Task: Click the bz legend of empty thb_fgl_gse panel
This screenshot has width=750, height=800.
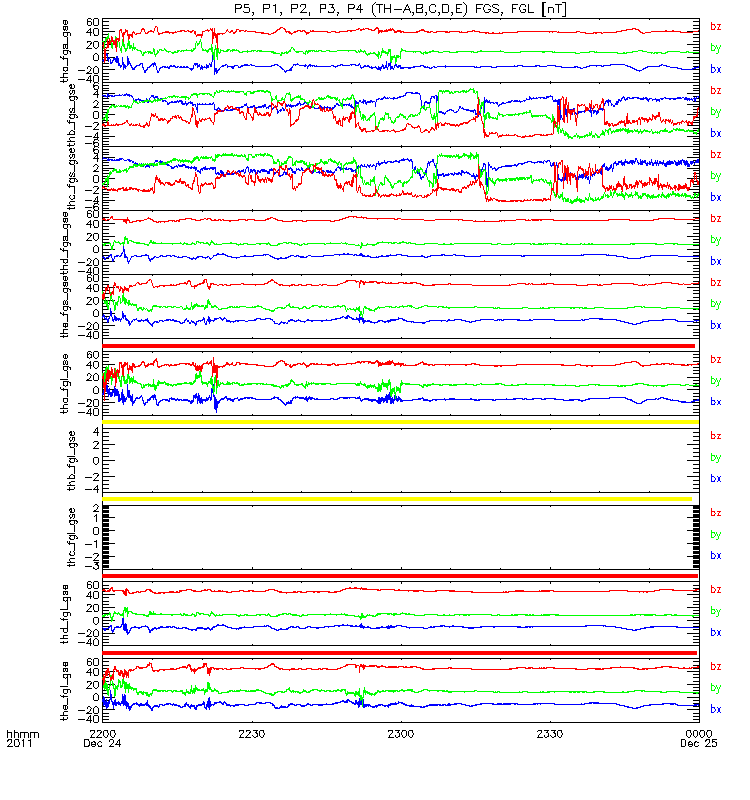Action: point(716,436)
